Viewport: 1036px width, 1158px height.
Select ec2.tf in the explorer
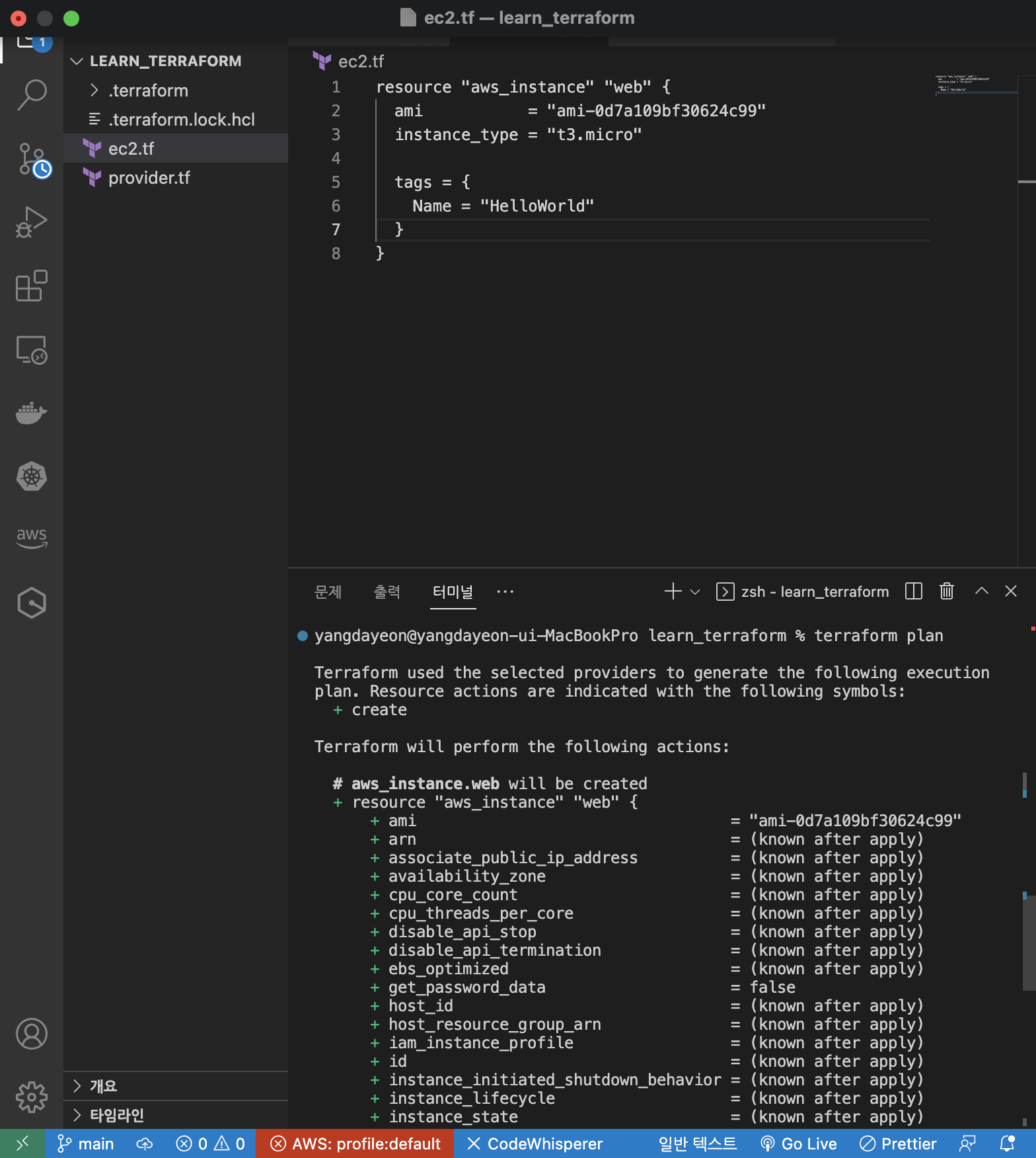176,149
